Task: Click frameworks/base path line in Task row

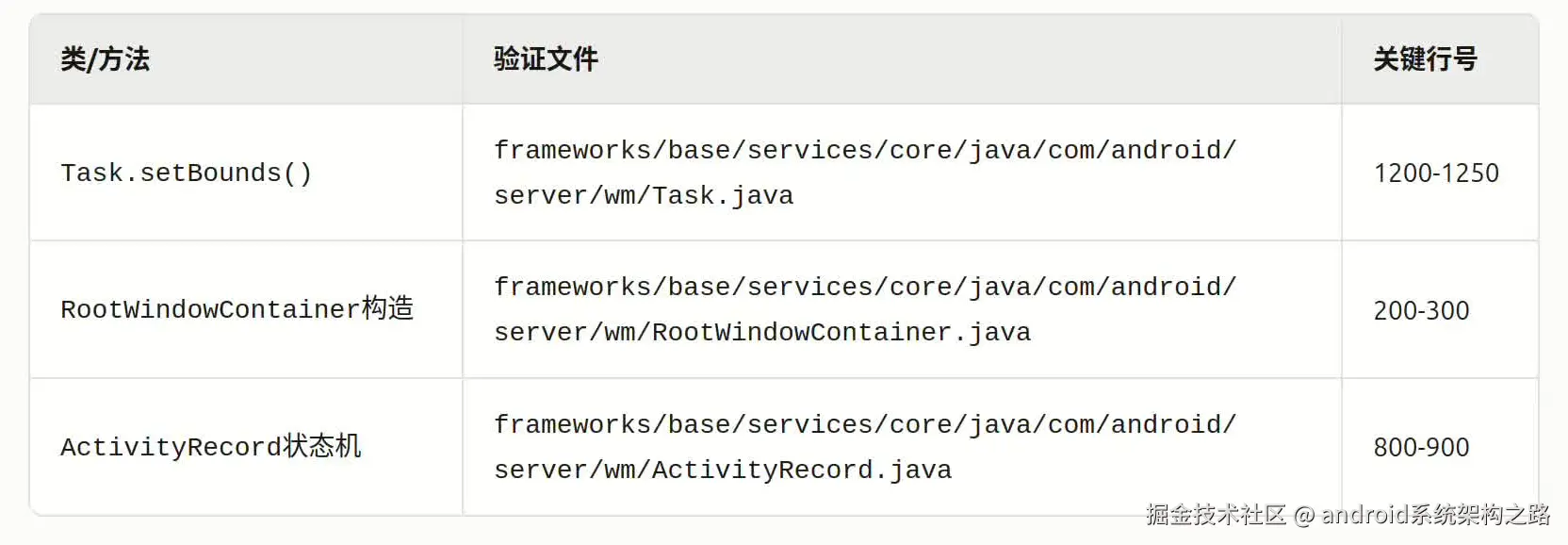Action: tap(864, 151)
